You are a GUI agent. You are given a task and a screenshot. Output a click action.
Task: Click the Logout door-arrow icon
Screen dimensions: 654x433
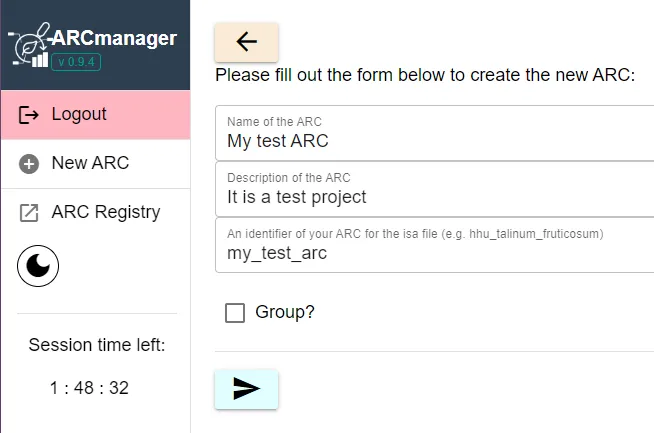tap(29, 115)
